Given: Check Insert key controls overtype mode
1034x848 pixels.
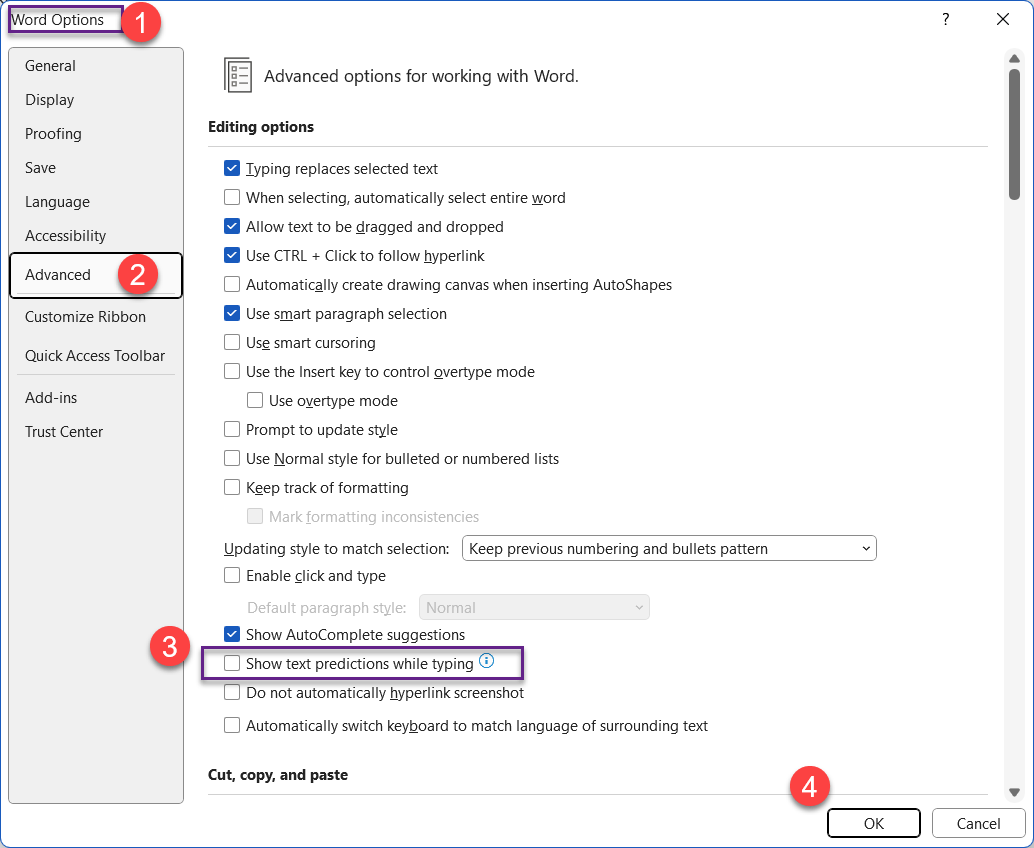Looking at the screenshot, I should 231,371.
